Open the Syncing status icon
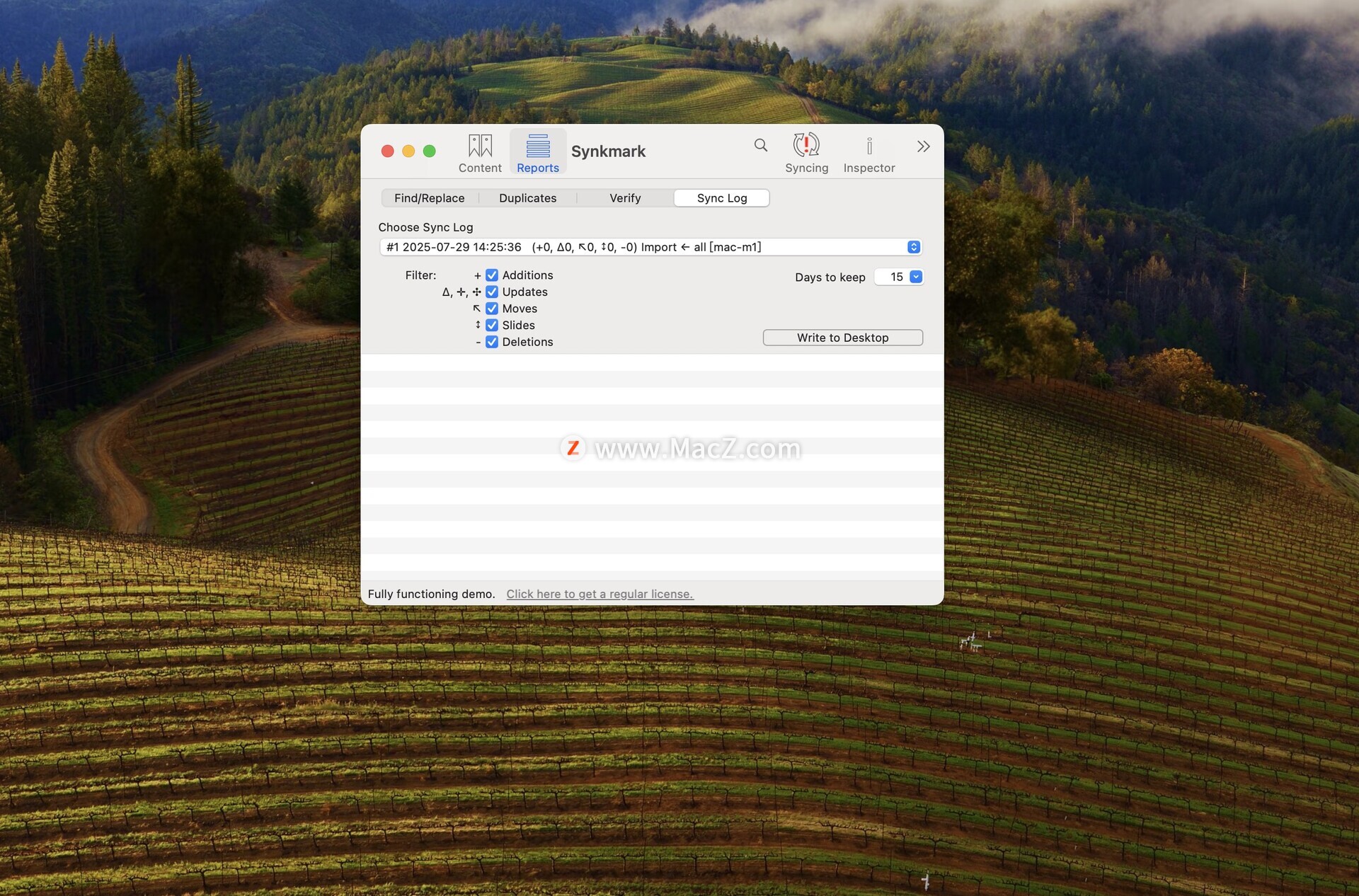Screen dimensions: 1359x896 tap(806, 153)
